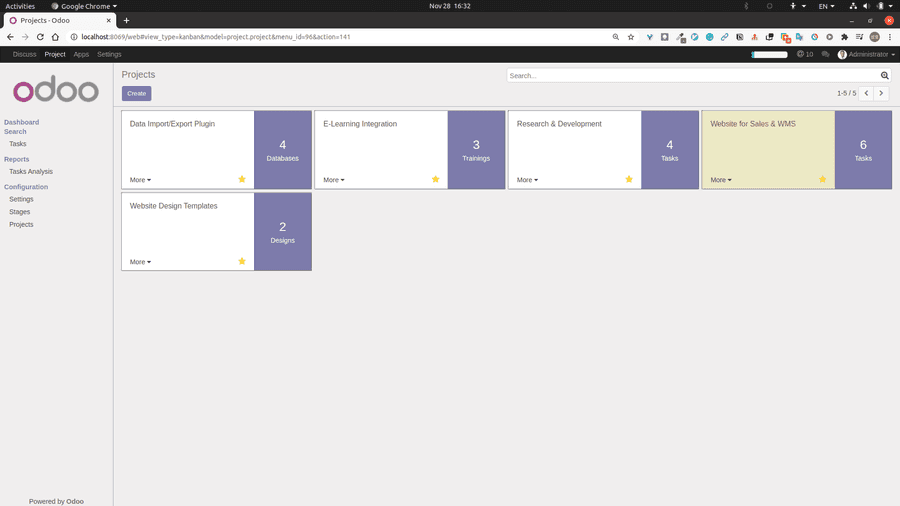Open Chrome extensions puzzle icon
The width and height of the screenshot is (900, 506).
844,37
